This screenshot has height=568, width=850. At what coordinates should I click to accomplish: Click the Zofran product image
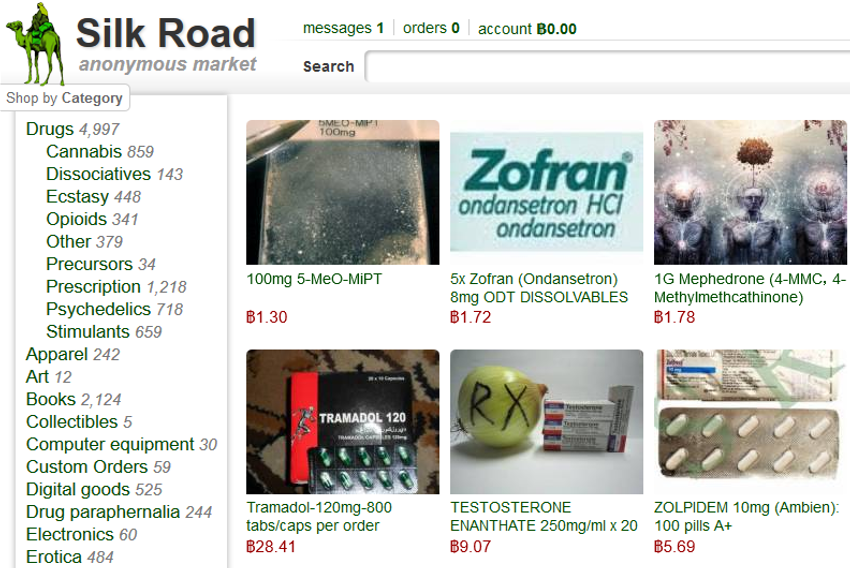pyautogui.click(x=546, y=192)
